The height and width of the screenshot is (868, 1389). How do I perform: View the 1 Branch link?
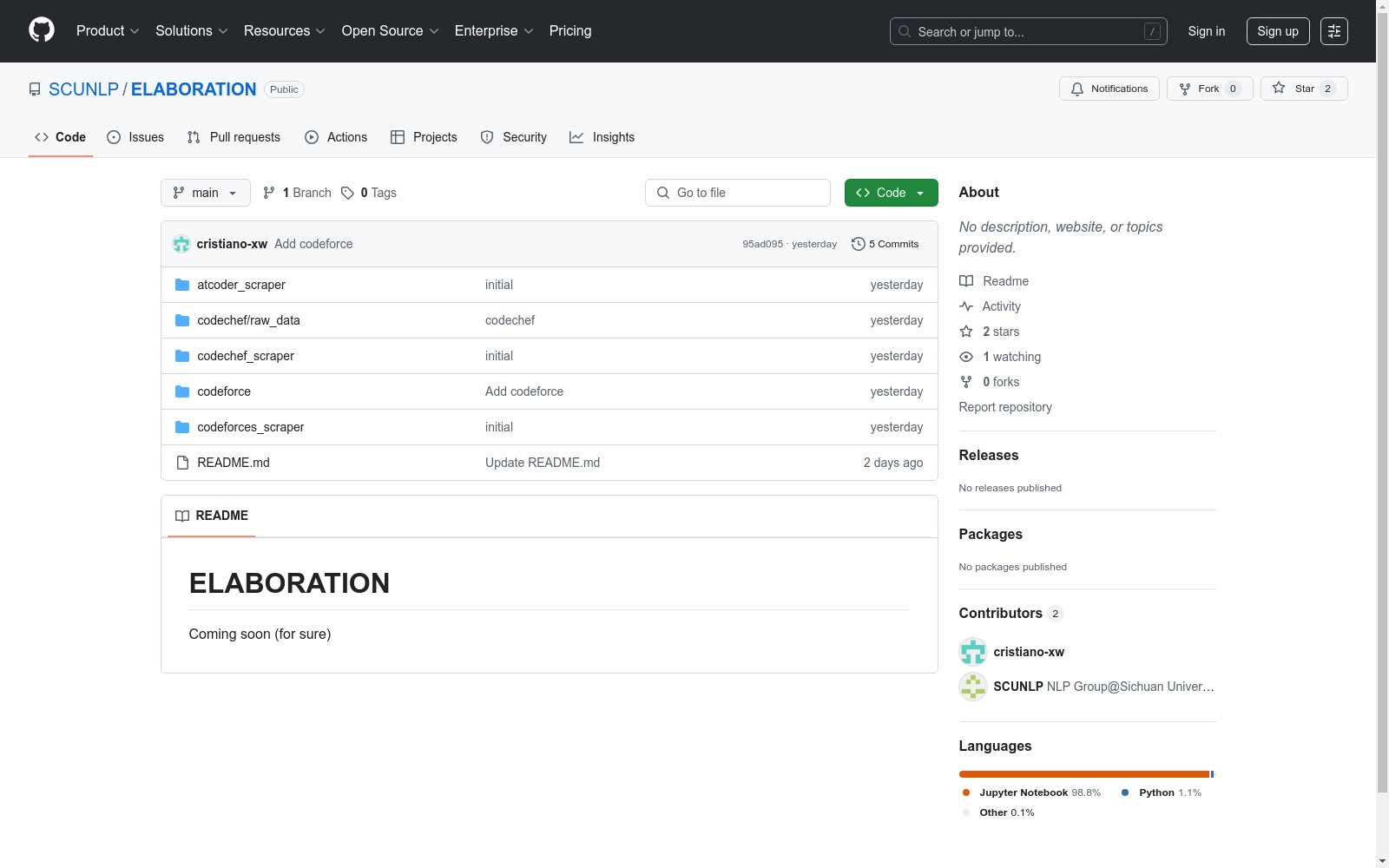[x=297, y=193]
